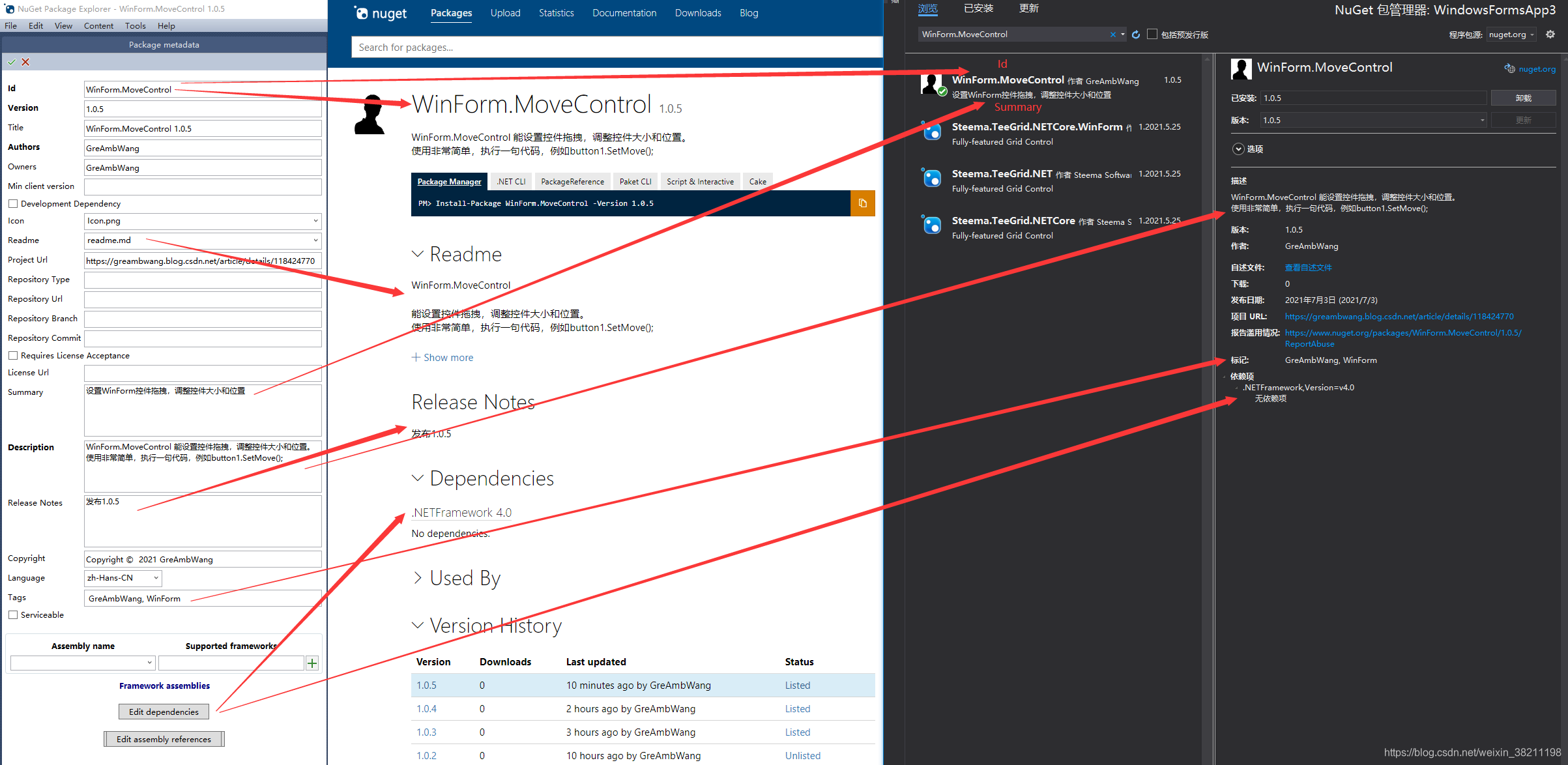Toggle include prerelease checkbox
The image size is (1568, 765).
1152,35
